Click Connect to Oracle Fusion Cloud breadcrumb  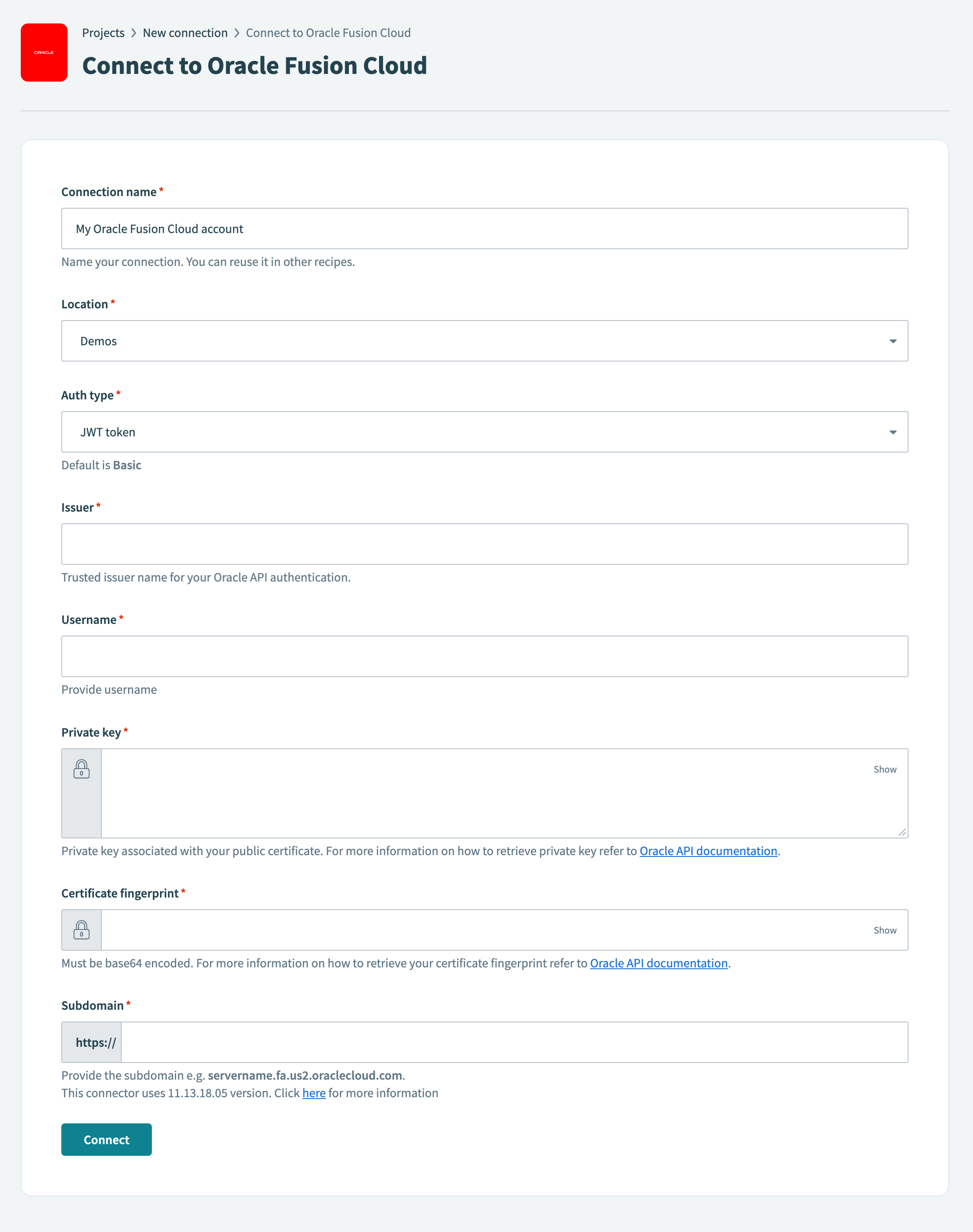point(328,32)
